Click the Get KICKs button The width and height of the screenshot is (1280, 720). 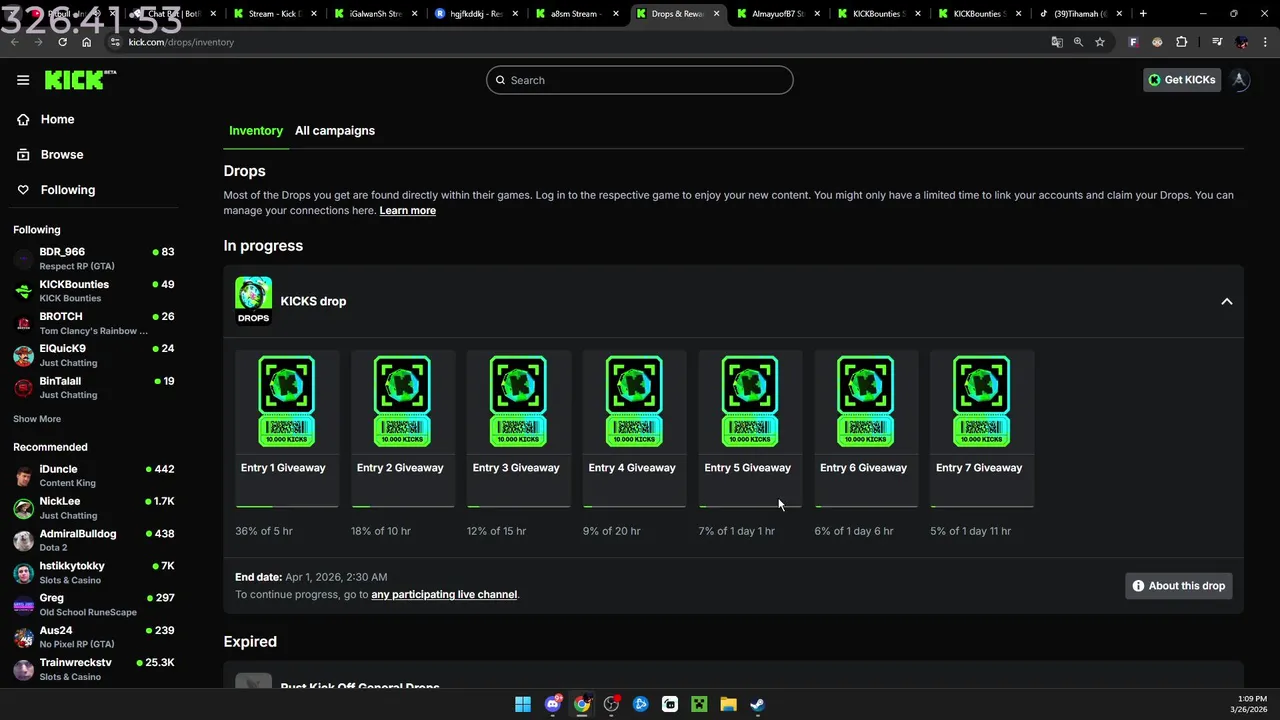[x=1182, y=80]
